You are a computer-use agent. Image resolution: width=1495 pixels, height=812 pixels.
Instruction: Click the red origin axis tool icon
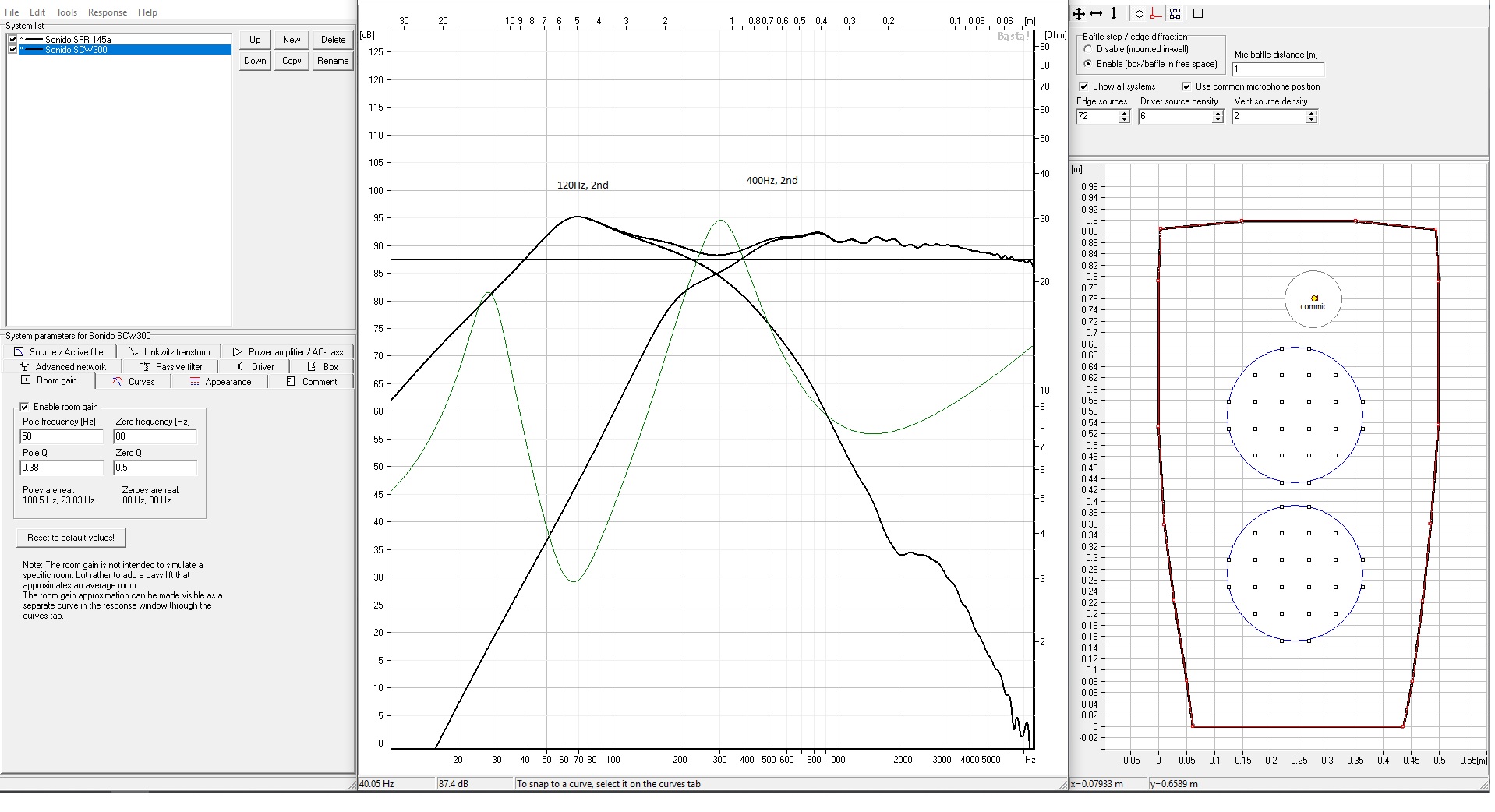point(1156,13)
